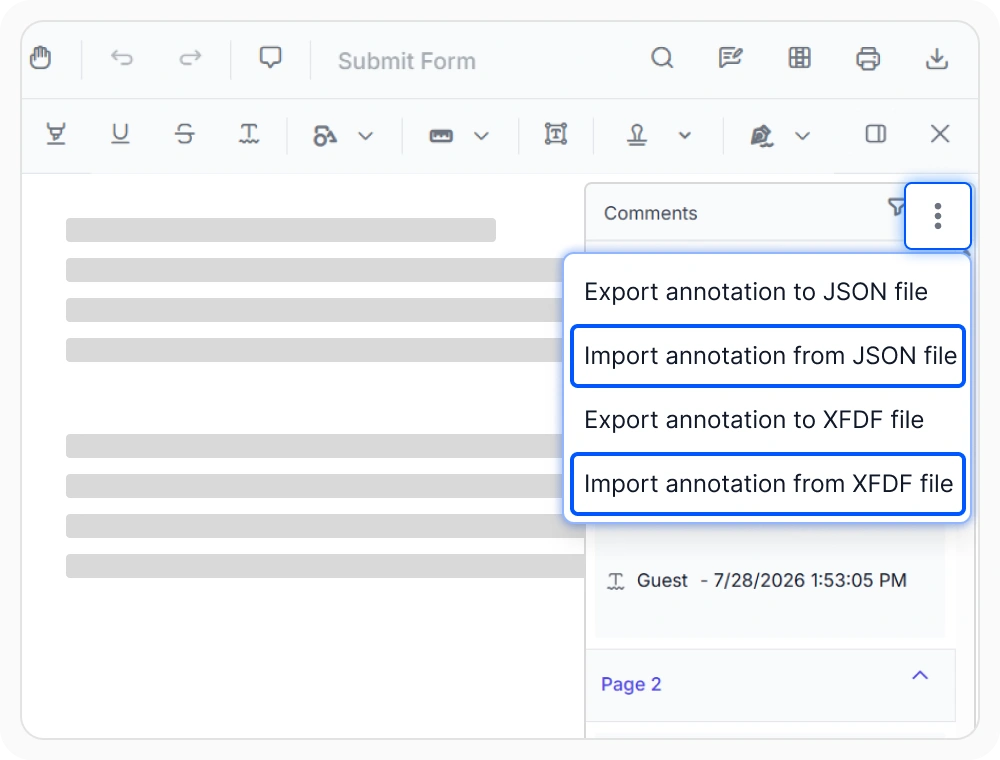This screenshot has height=760, width=1000.
Task: Toggle the annotation edit toolbar icon
Action: [x=730, y=58]
